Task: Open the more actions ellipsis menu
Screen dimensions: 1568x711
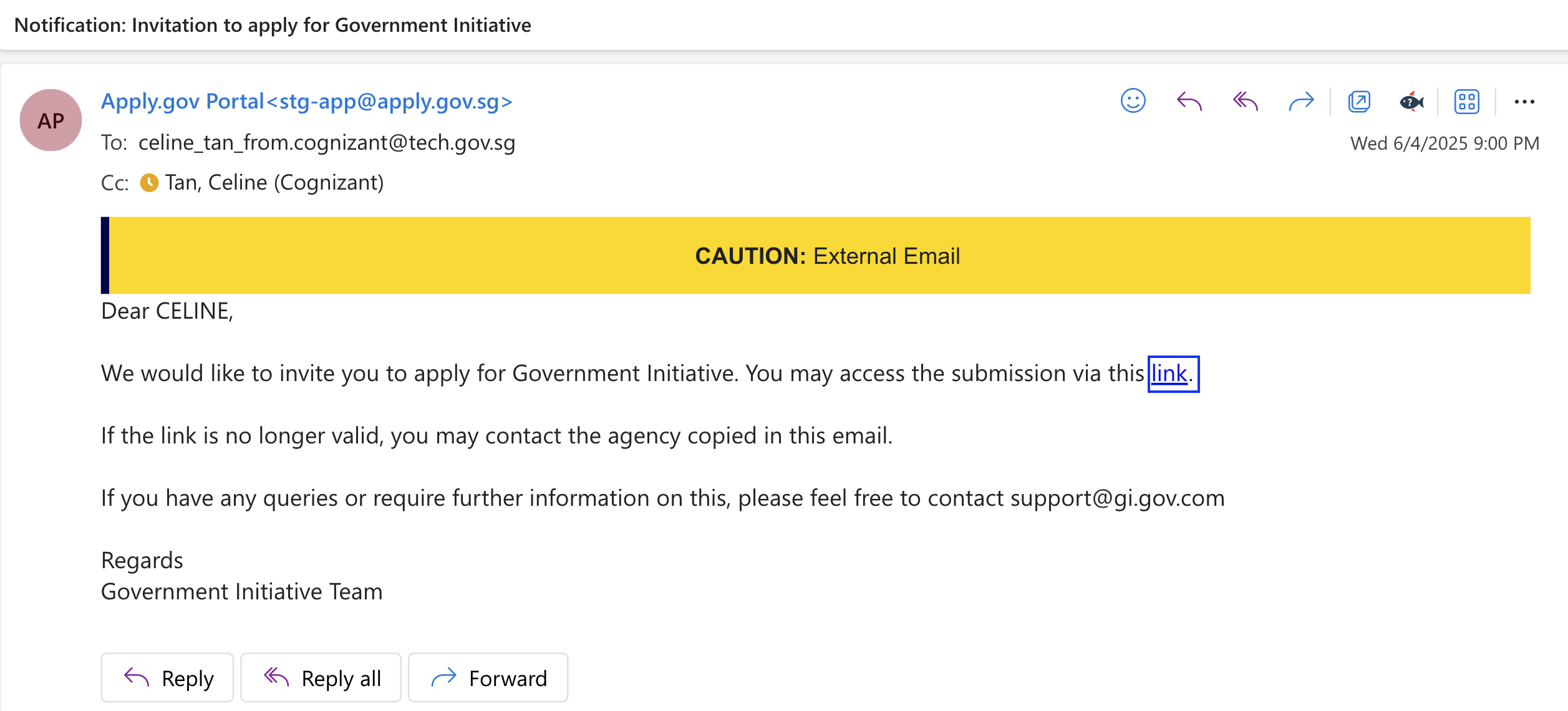Action: coord(1524,101)
